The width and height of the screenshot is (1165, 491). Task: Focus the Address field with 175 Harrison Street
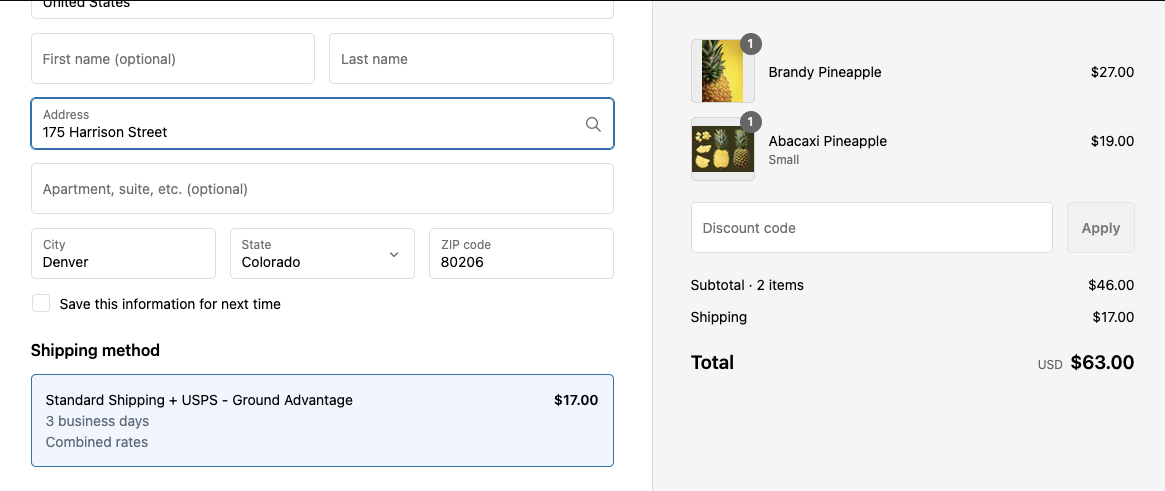coord(300,124)
